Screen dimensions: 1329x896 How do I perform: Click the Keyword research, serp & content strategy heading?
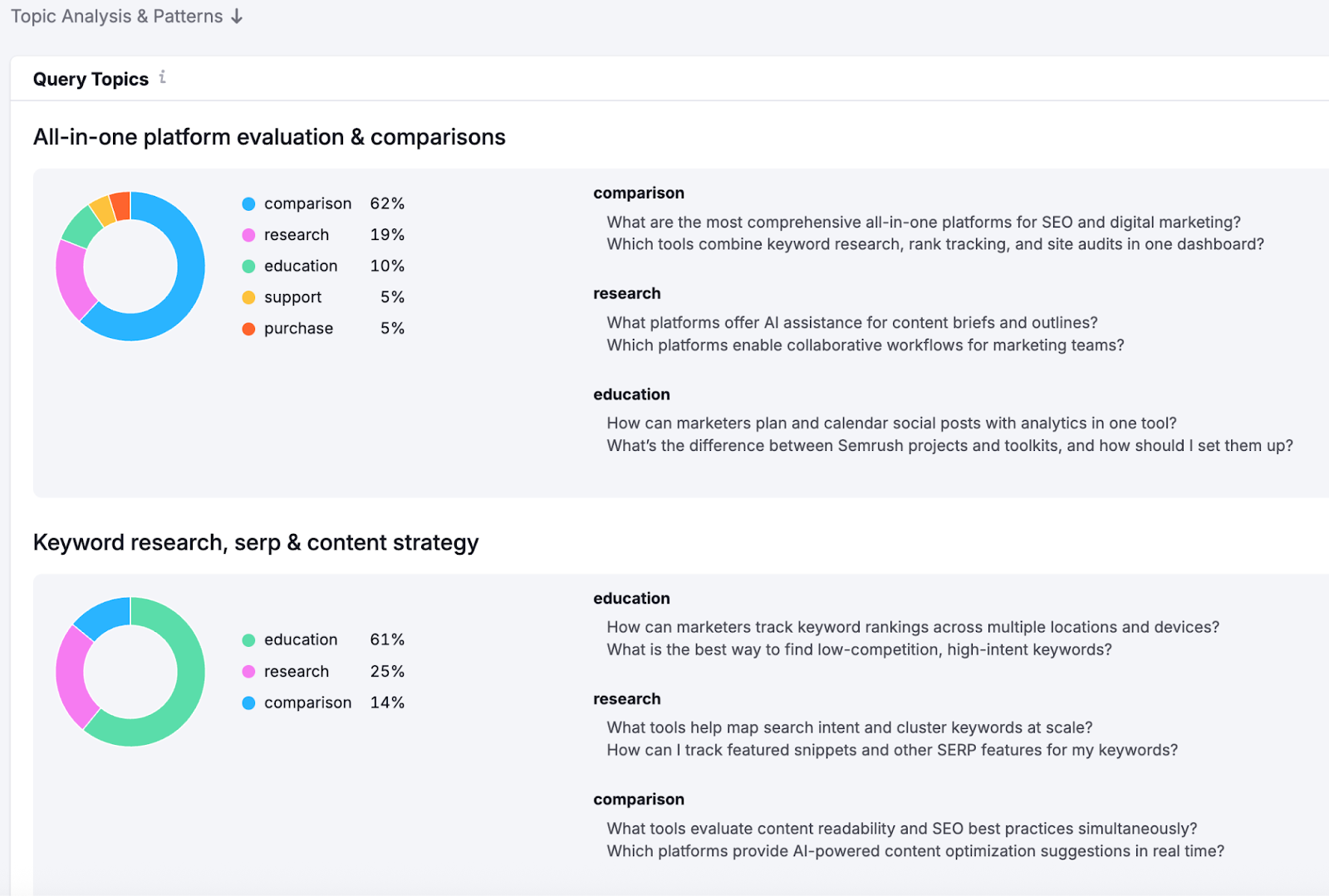point(256,542)
